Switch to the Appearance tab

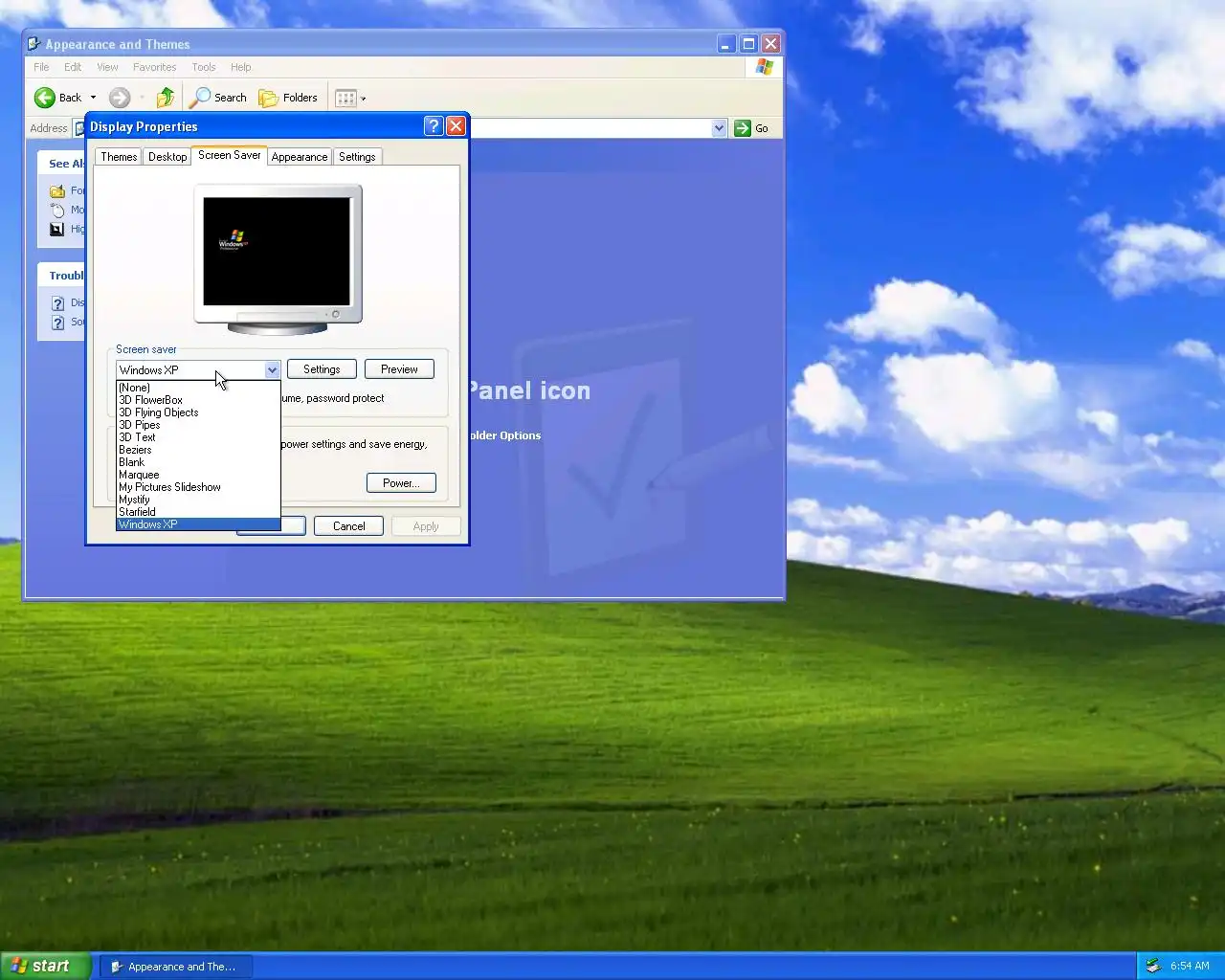[x=300, y=157]
